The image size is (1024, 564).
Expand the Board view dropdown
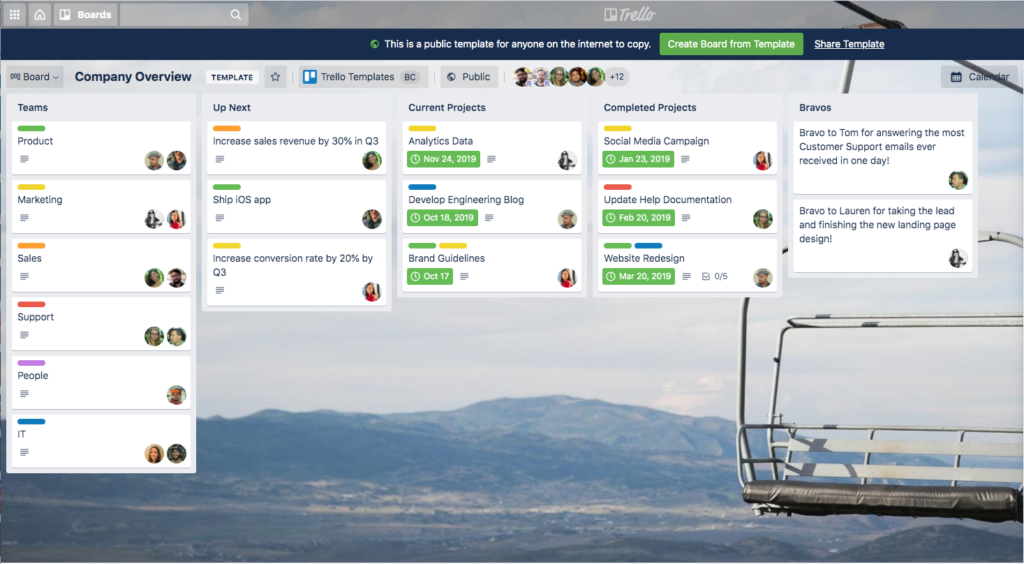35,76
